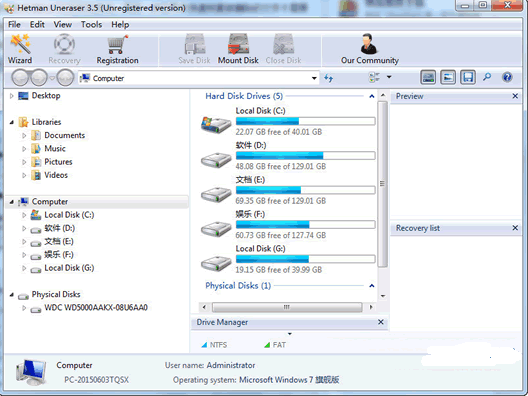The width and height of the screenshot is (528, 396).
Task: Click the Computer address field
Action: 199,78
